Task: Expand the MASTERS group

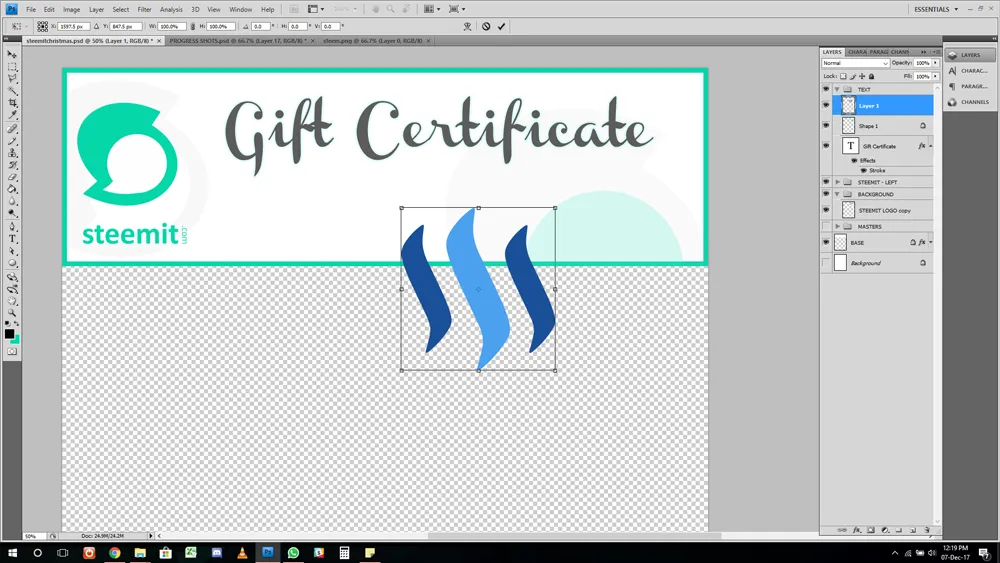Action: click(x=837, y=226)
